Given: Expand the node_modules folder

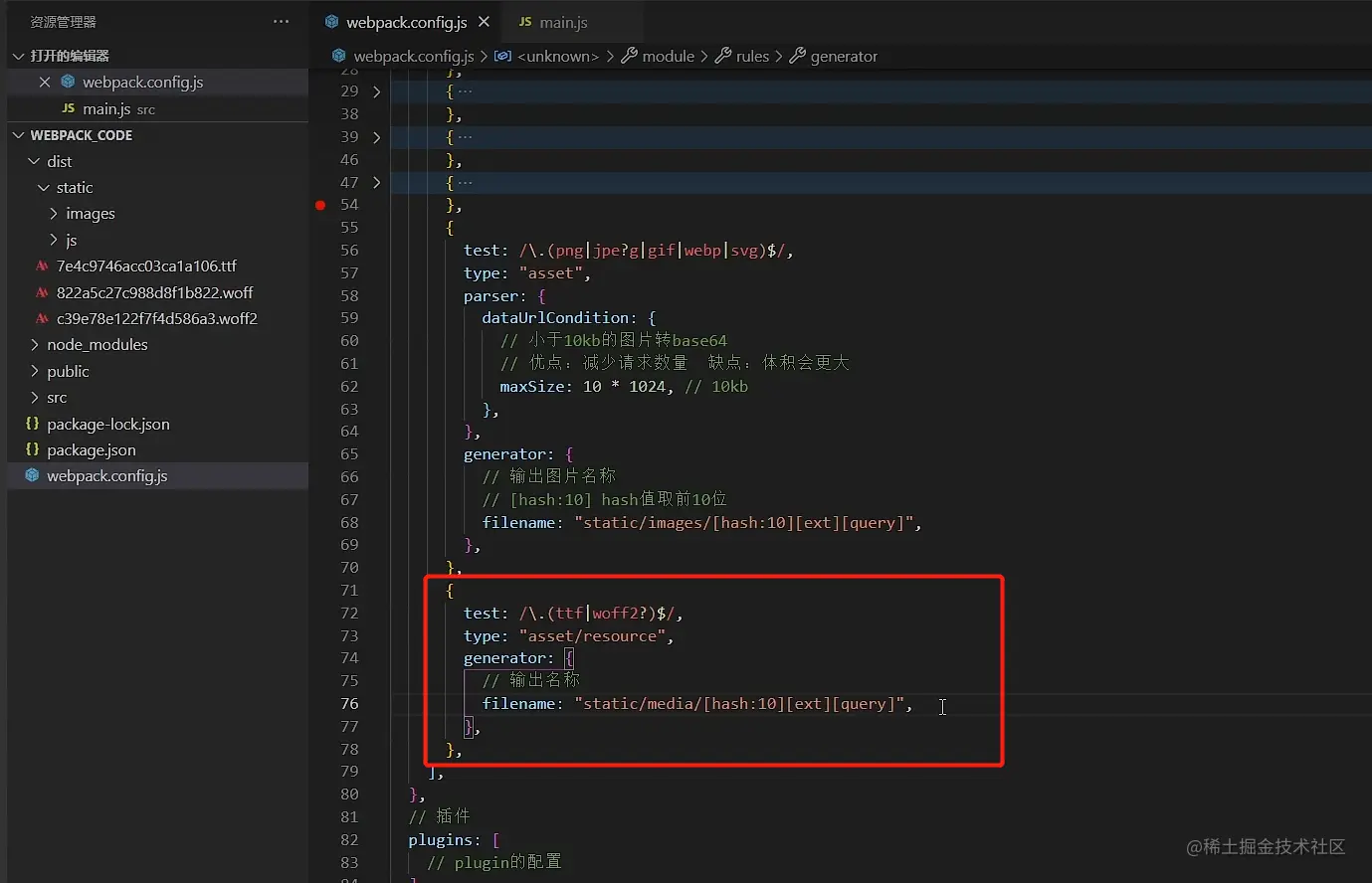Looking at the screenshot, I should pos(35,344).
